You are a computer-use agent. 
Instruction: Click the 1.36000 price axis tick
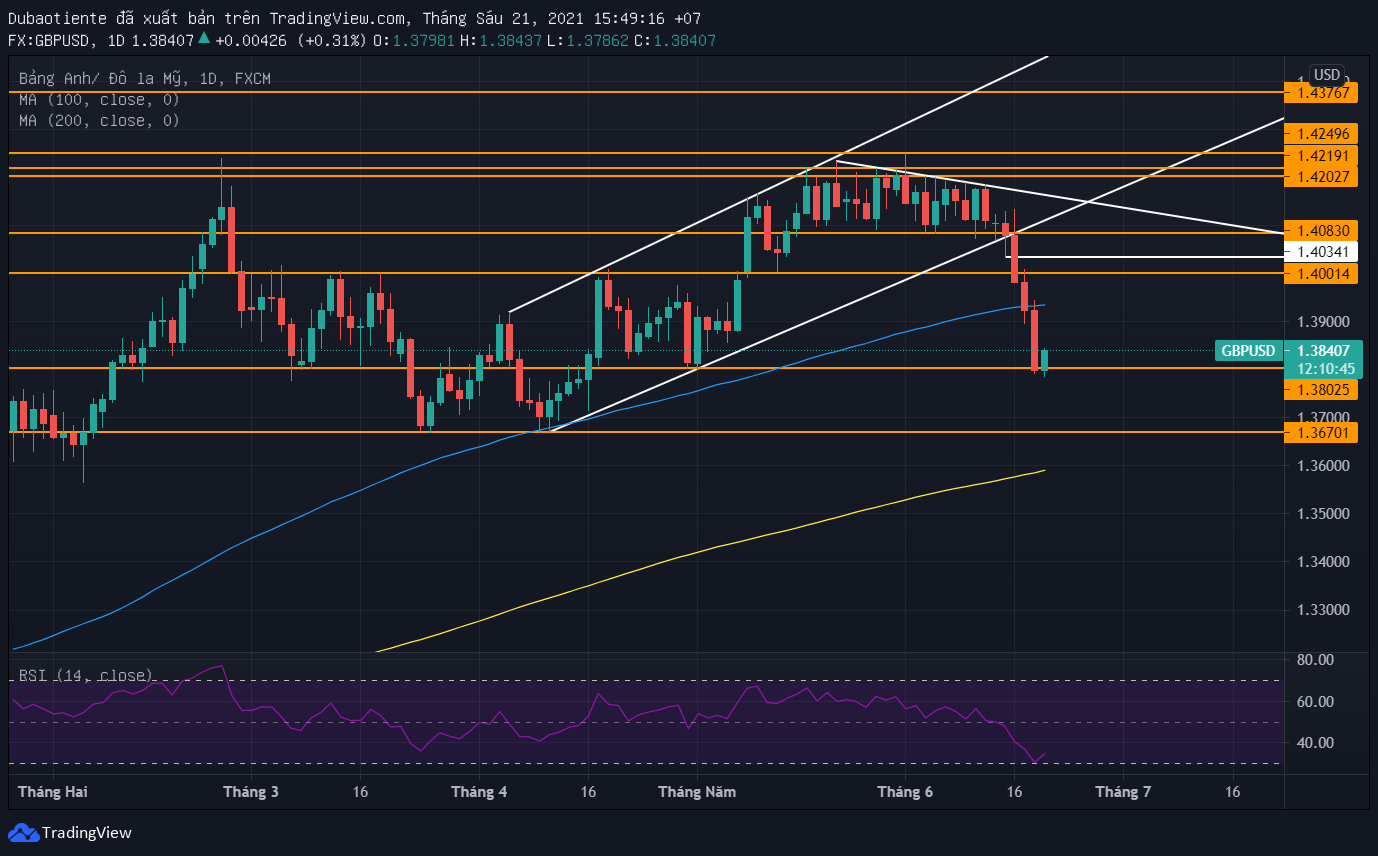tap(1323, 466)
